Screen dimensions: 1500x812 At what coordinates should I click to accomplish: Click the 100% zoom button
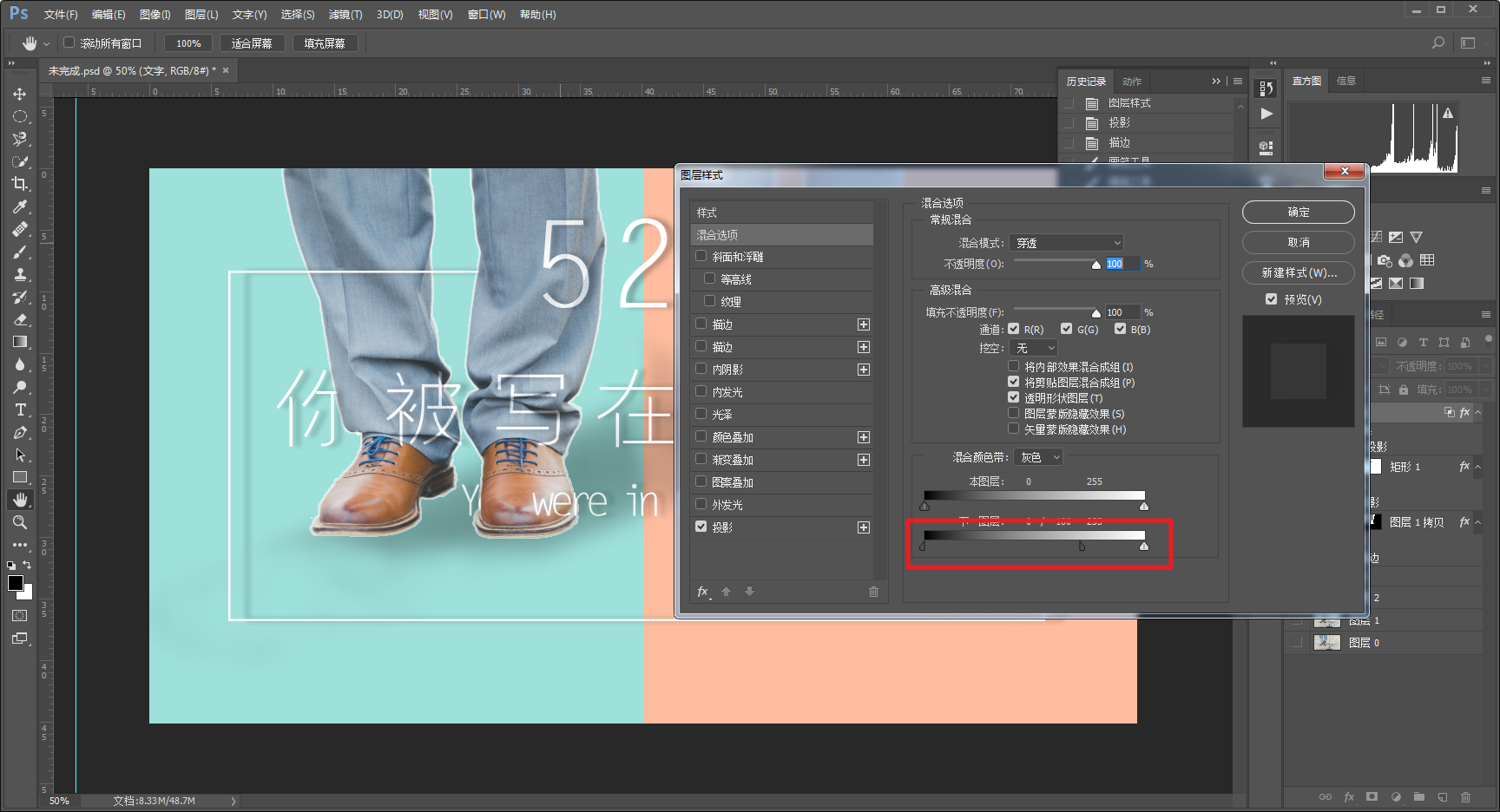(188, 43)
